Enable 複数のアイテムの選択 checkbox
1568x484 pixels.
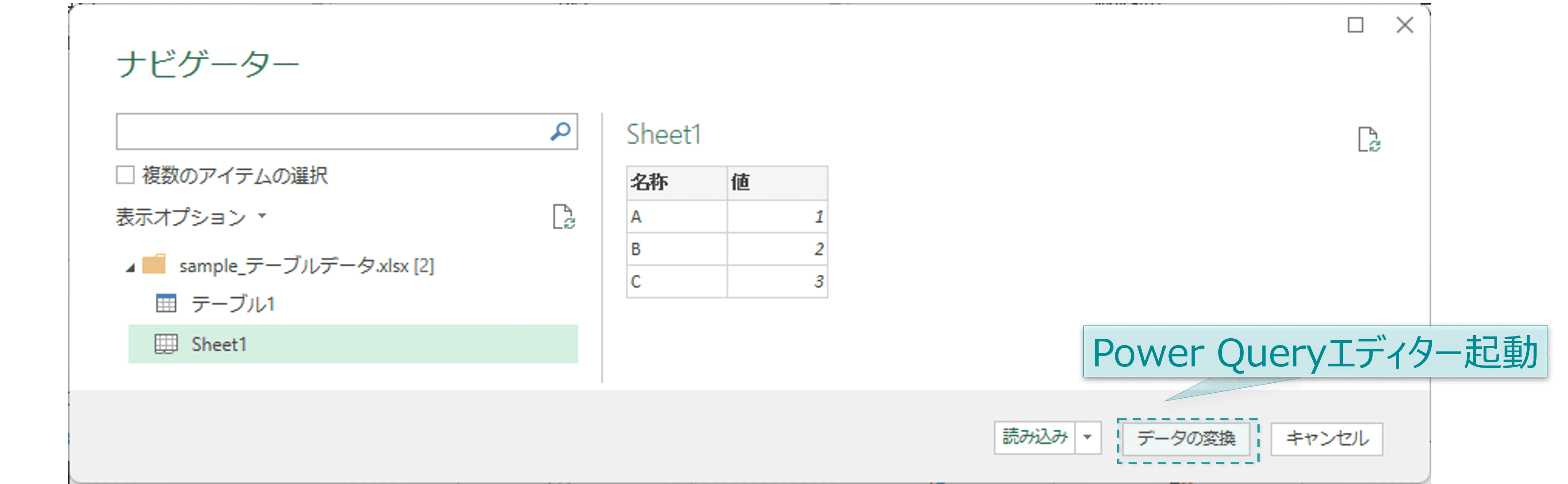point(125,175)
